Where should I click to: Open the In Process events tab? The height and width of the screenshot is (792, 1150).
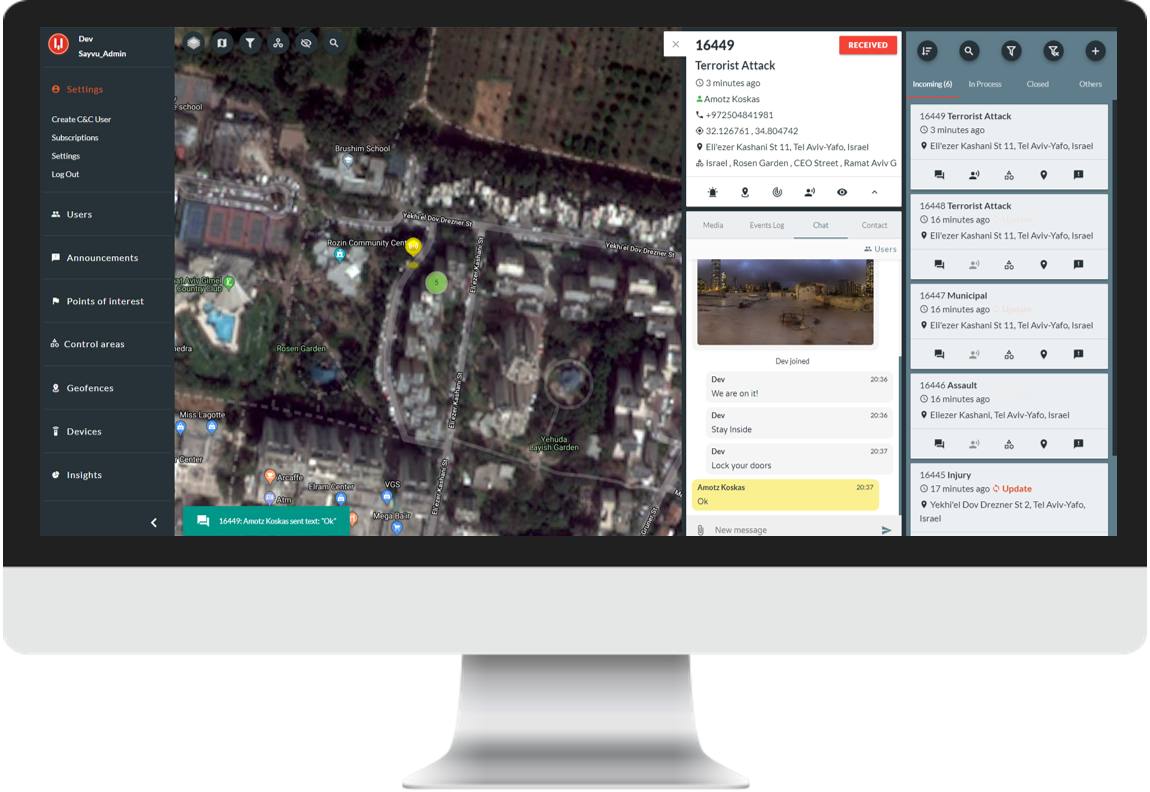tap(985, 84)
